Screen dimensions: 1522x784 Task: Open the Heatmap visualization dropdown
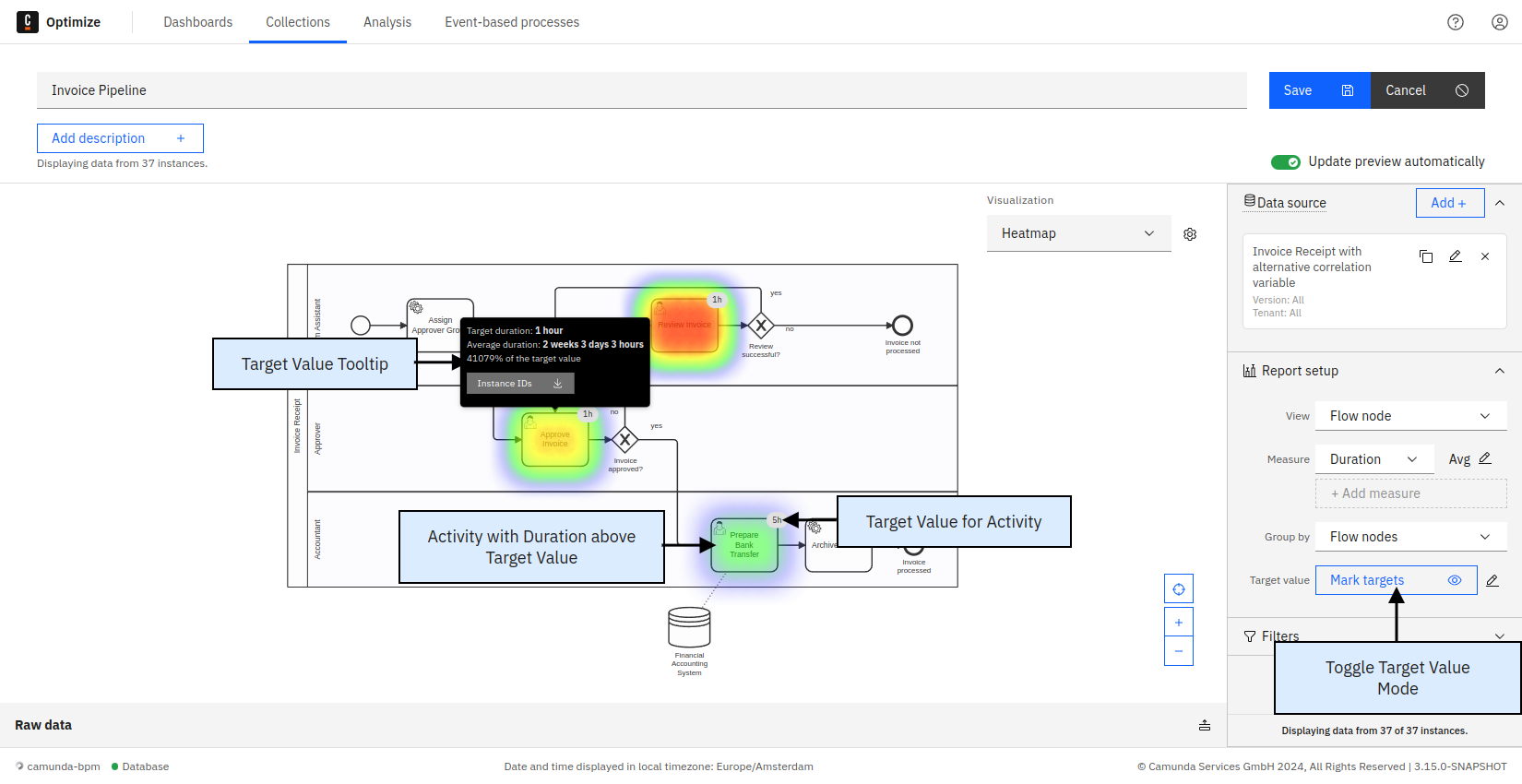coord(1078,233)
